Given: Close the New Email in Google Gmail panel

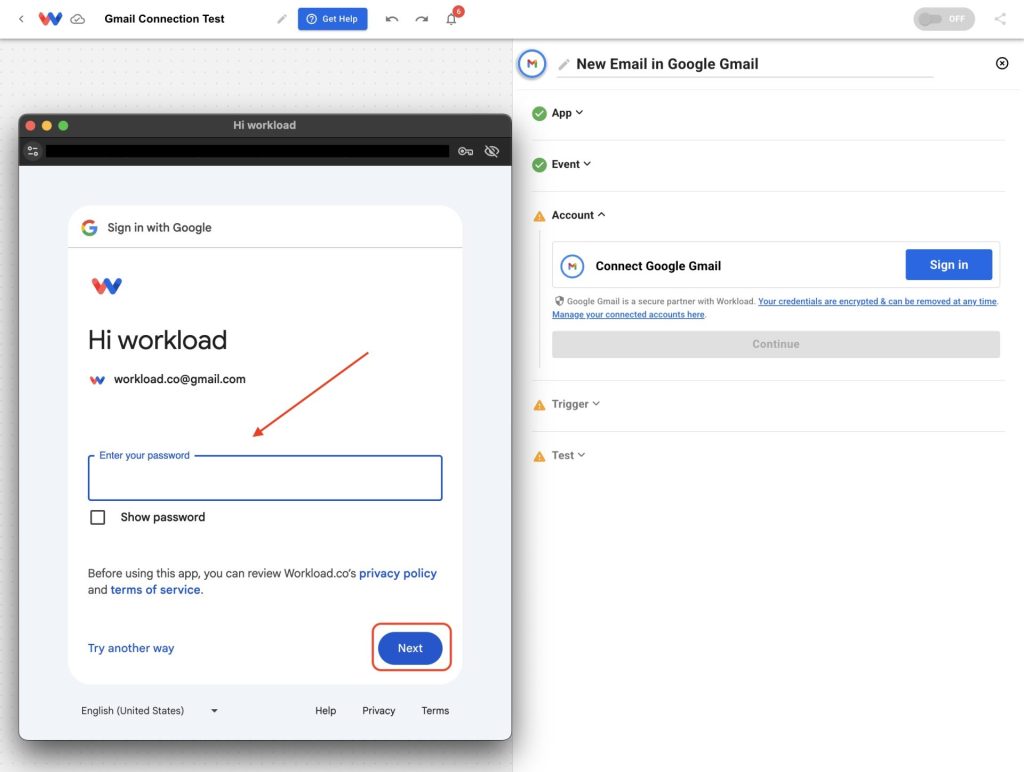Looking at the screenshot, I should 1002,63.
